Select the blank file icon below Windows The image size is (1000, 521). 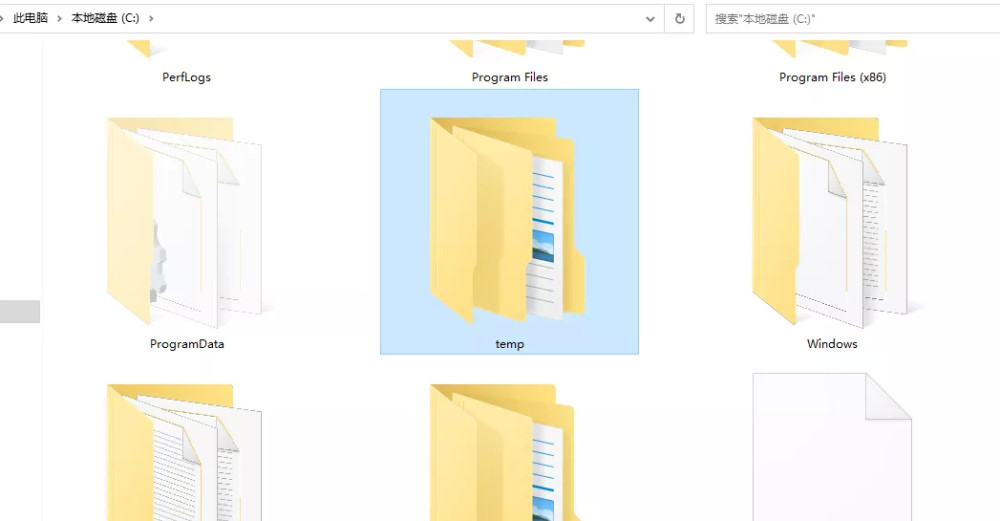(x=832, y=447)
